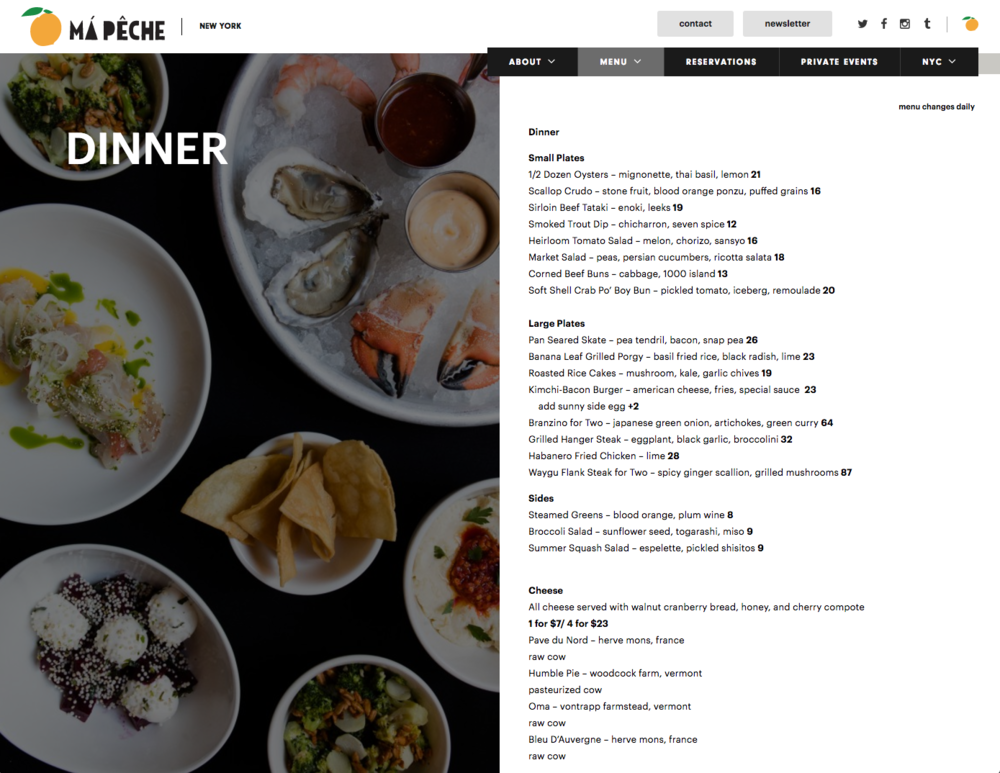Click the Má Pêche peach logo
Viewport: 1000px width, 773px height.
[x=42, y=27]
